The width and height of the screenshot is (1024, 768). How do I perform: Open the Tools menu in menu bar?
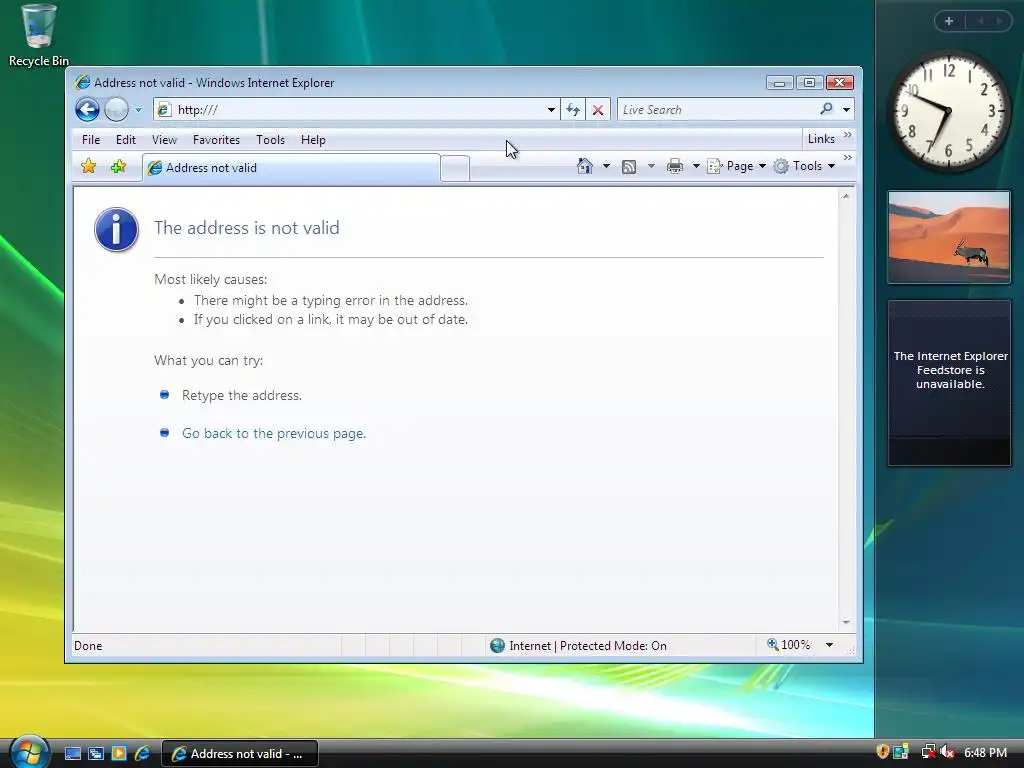pyautogui.click(x=270, y=140)
